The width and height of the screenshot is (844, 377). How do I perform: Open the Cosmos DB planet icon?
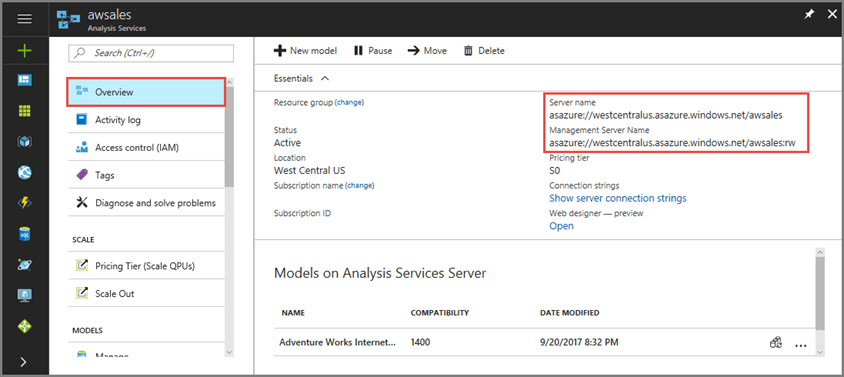click(x=24, y=264)
